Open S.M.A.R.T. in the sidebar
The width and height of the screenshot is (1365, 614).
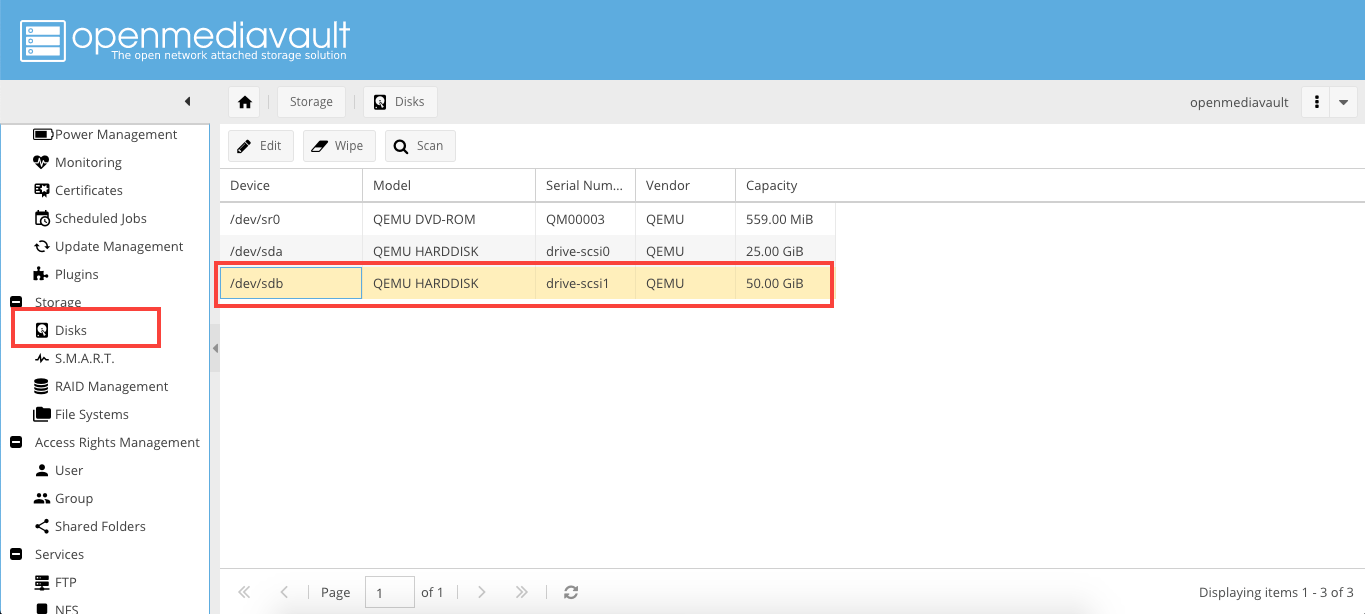coord(84,358)
